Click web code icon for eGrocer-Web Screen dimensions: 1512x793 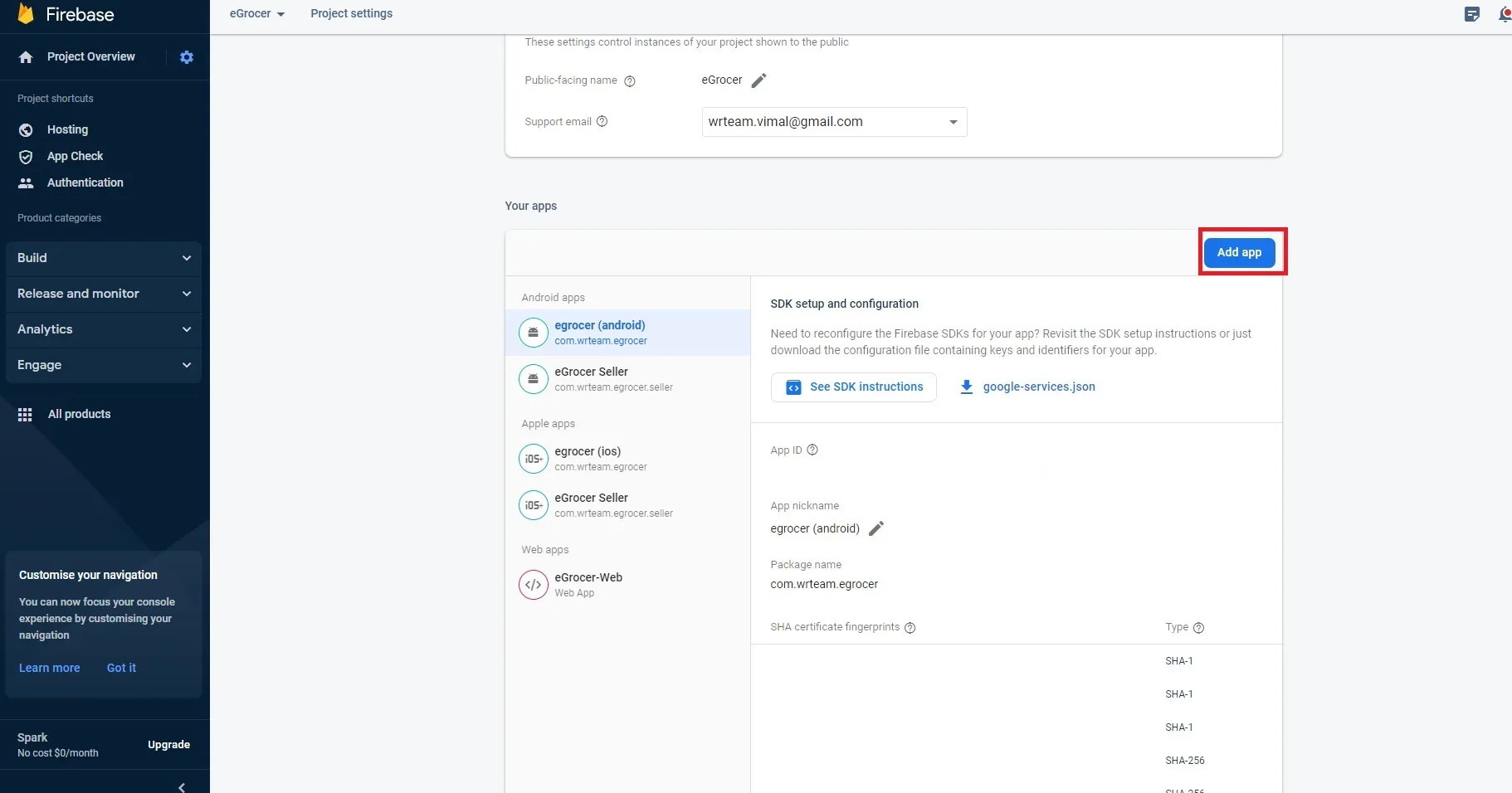click(x=534, y=585)
